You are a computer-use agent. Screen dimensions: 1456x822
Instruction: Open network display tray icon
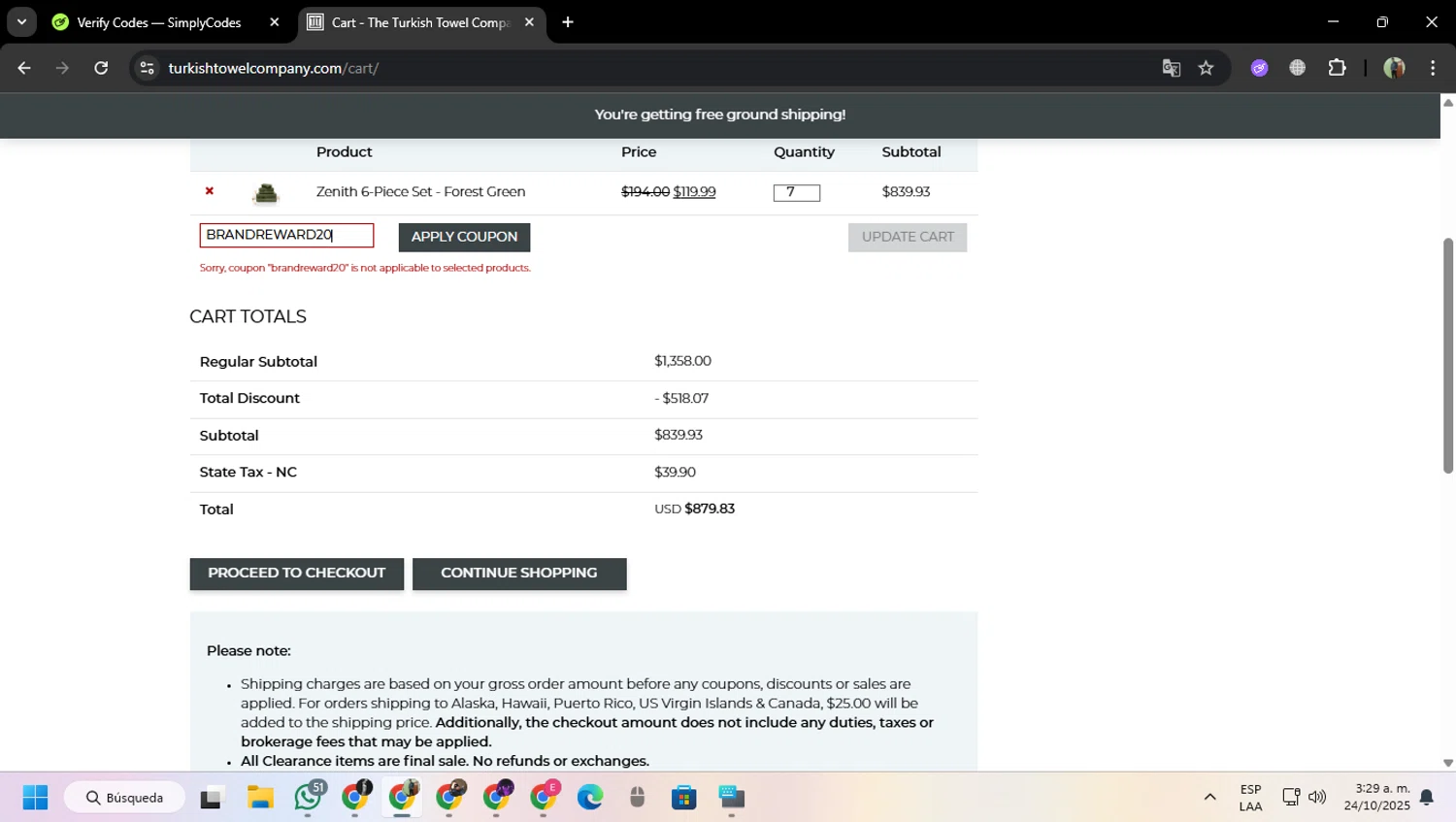[1291, 798]
